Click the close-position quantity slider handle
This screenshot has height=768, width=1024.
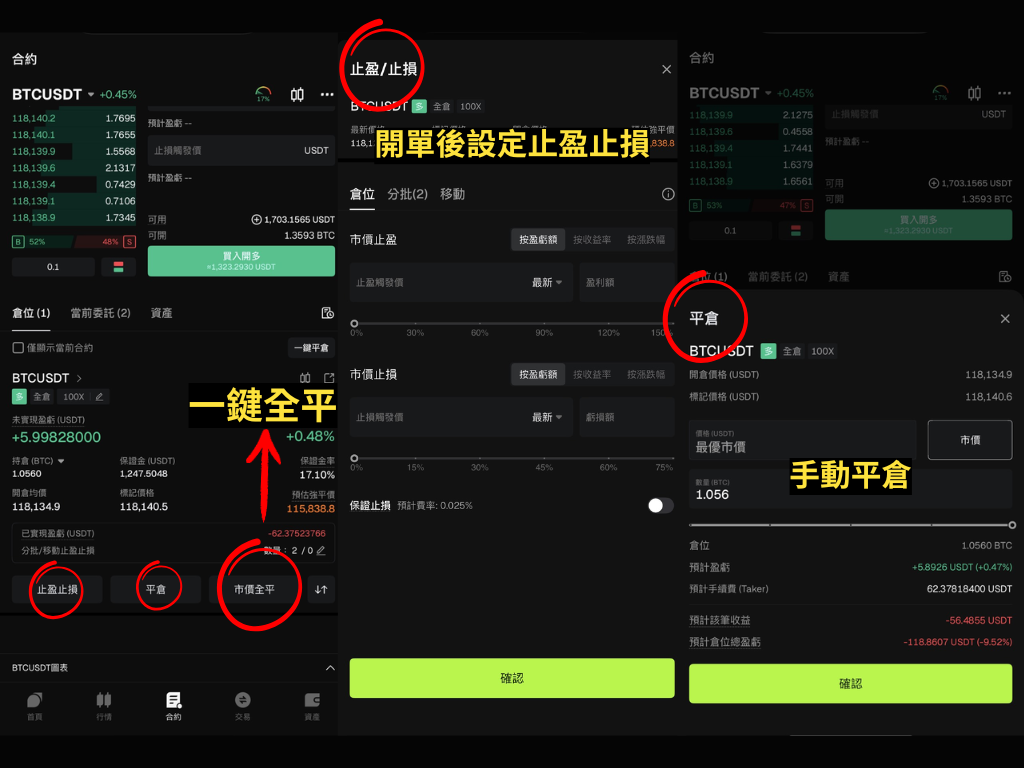click(1012, 524)
